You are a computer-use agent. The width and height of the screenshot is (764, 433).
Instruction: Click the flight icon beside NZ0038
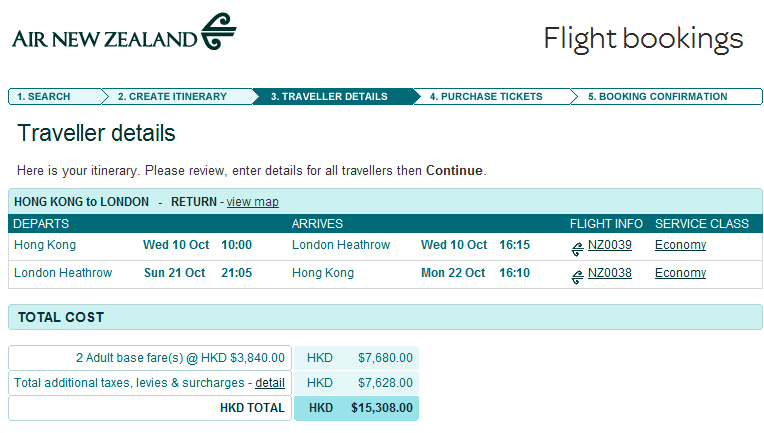coord(577,276)
